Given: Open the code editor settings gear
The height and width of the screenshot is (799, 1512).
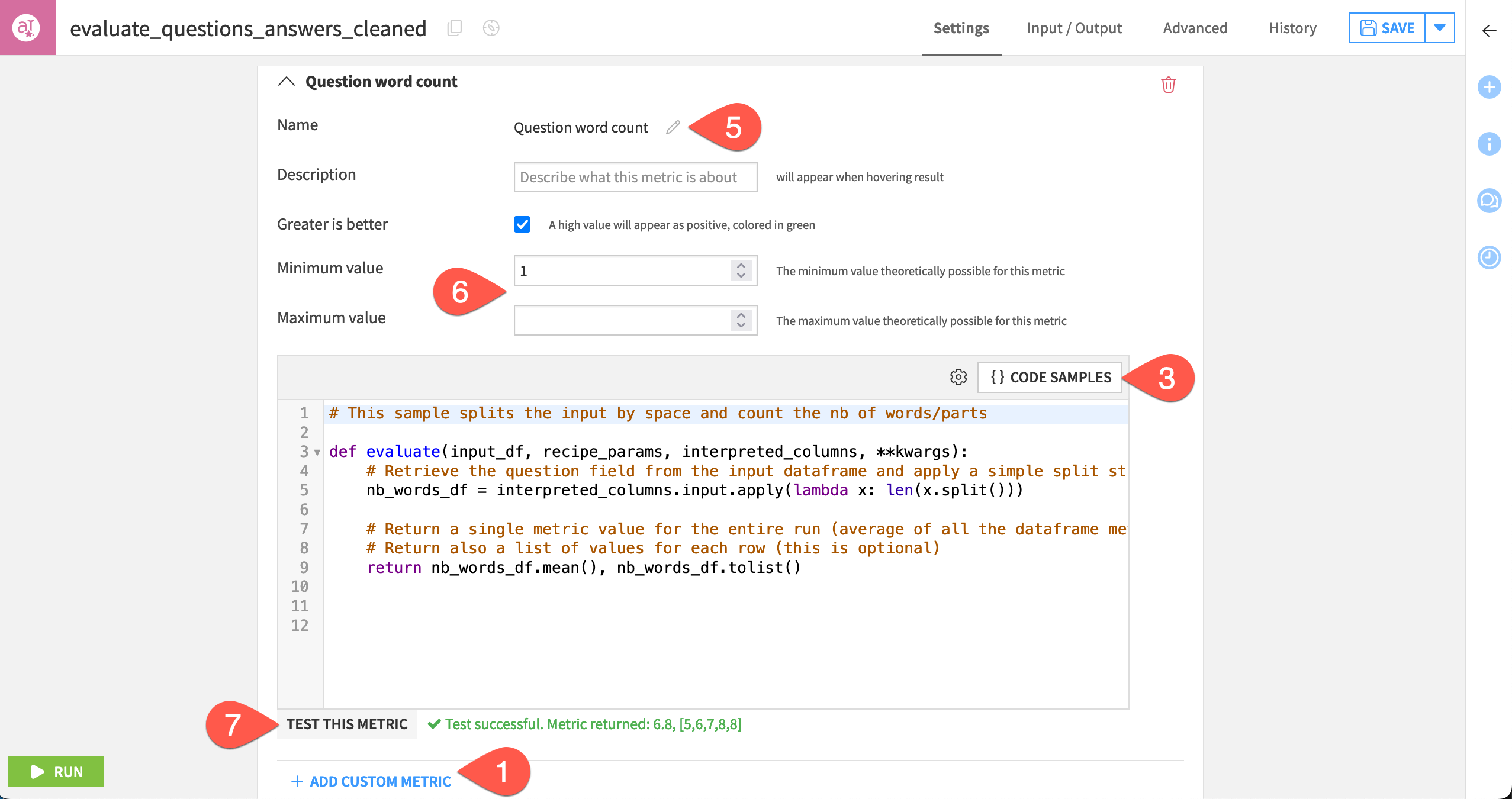Looking at the screenshot, I should (x=957, y=377).
